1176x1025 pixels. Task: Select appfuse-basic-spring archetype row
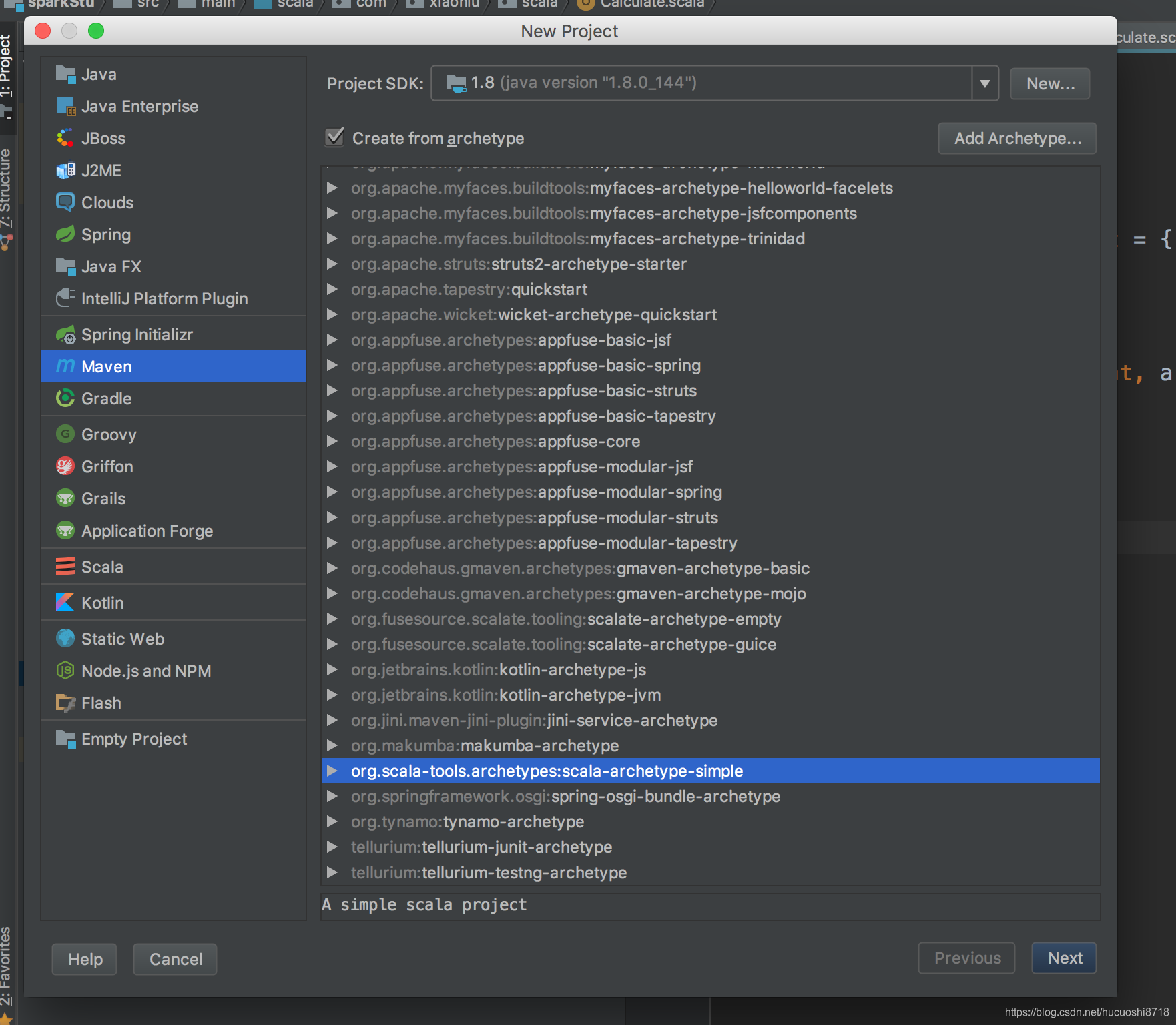(710, 366)
